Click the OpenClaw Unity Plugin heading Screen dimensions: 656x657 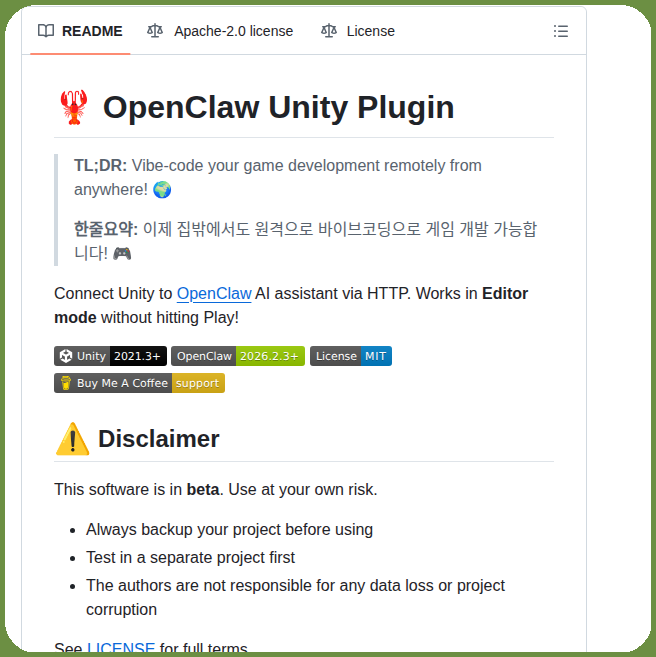pyautogui.click(x=279, y=107)
